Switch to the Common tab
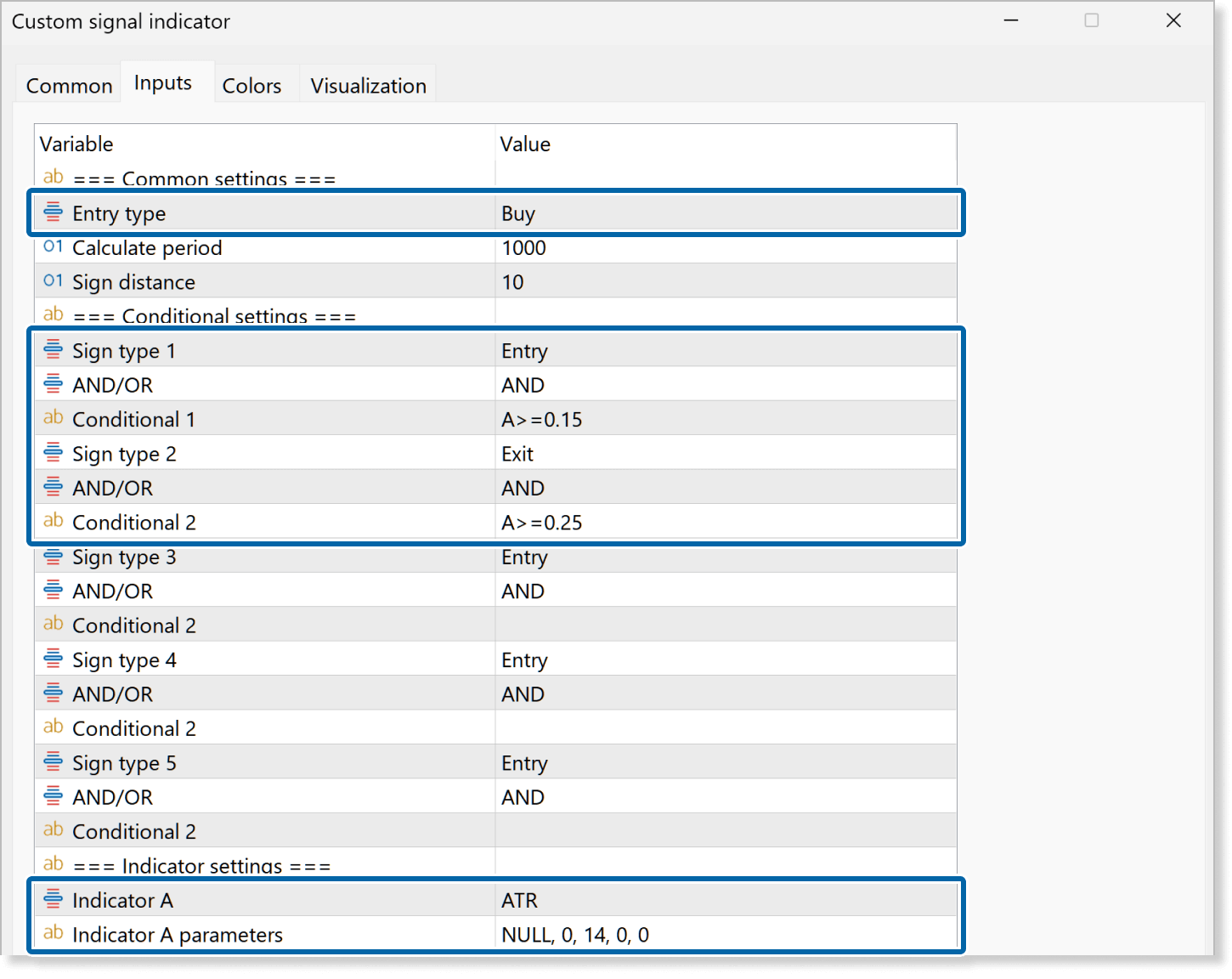 pos(69,86)
